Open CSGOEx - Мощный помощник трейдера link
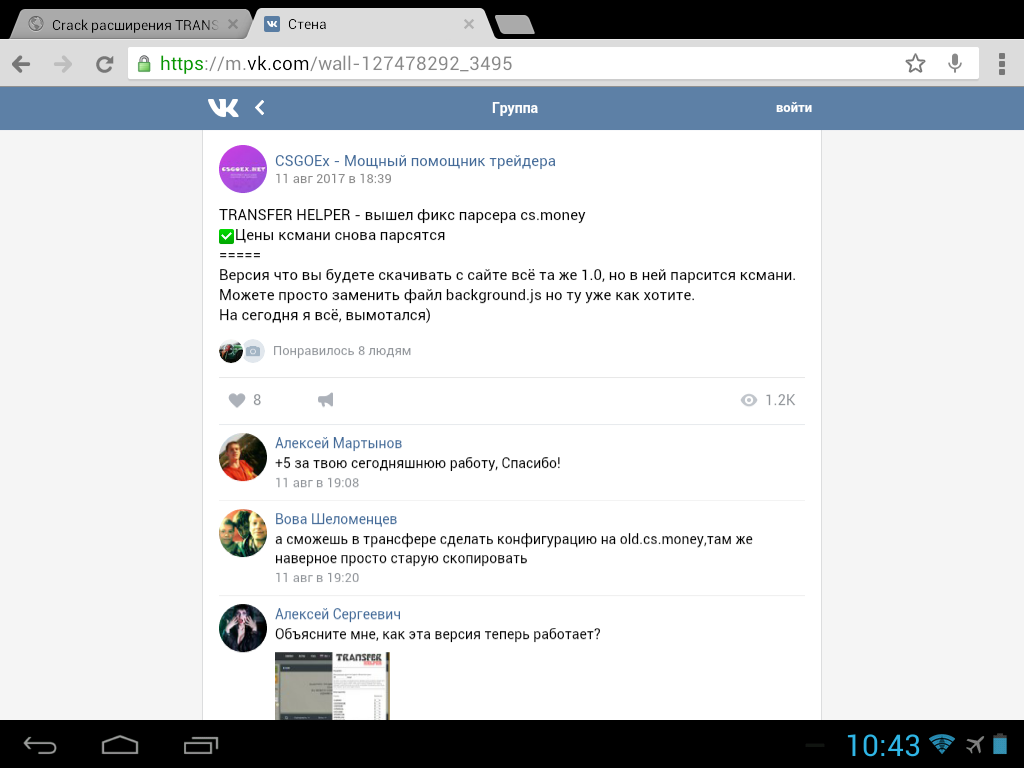This screenshot has width=1024, height=768. 415,161
